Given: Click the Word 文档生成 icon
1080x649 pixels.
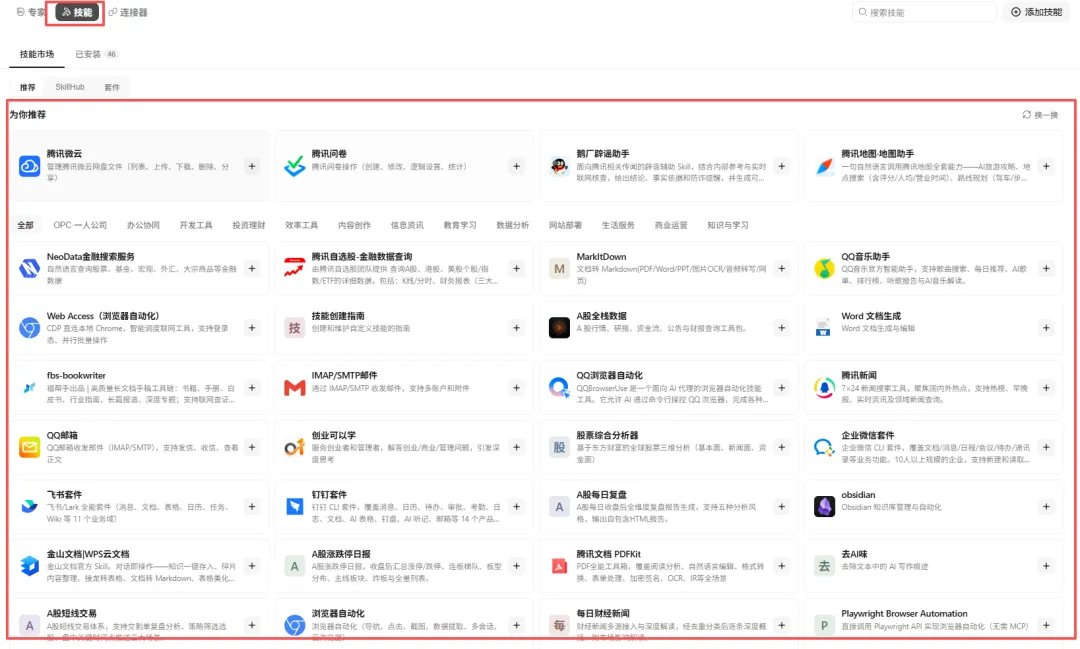Looking at the screenshot, I should [x=824, y=328].
